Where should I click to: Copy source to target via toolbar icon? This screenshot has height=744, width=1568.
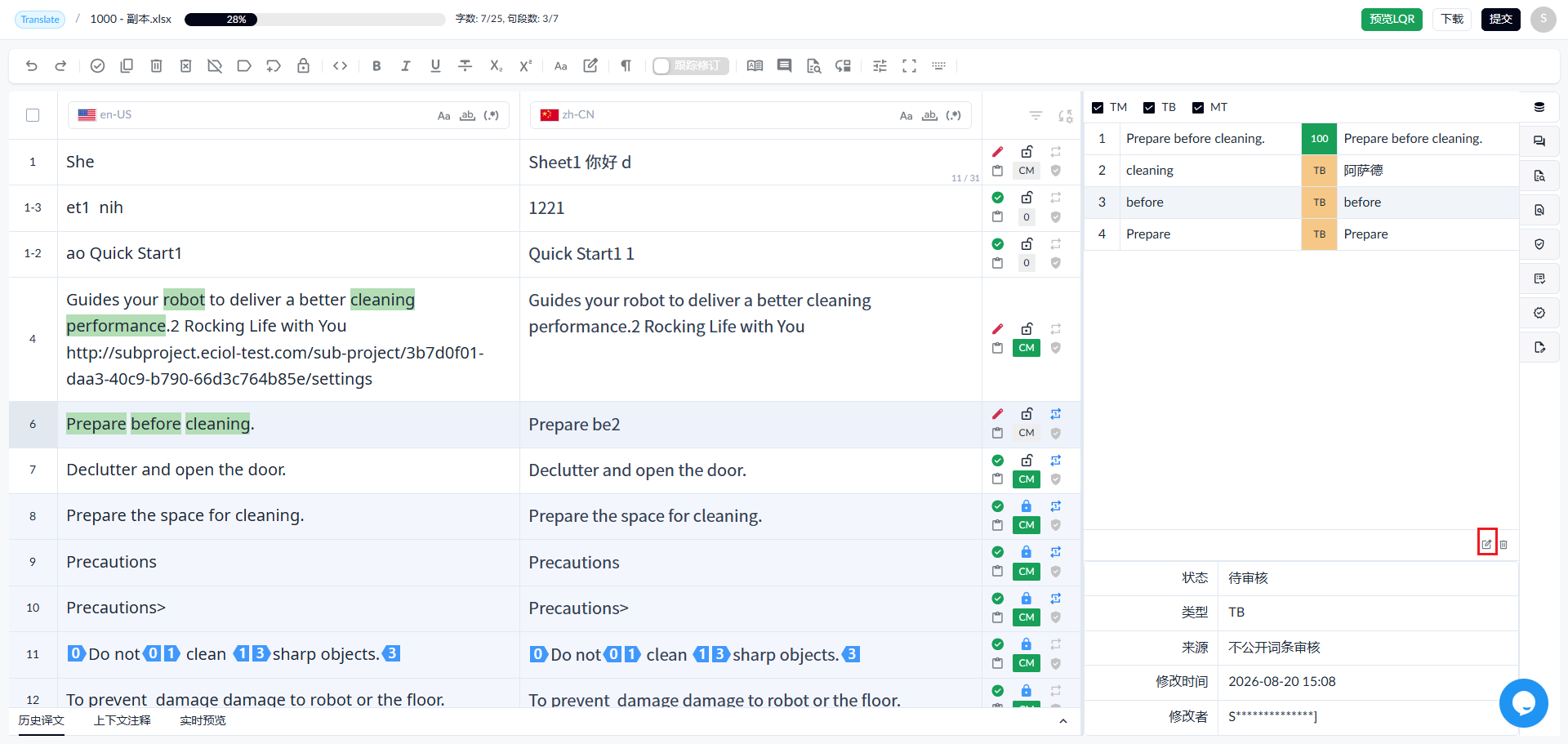tap(127, 66)
